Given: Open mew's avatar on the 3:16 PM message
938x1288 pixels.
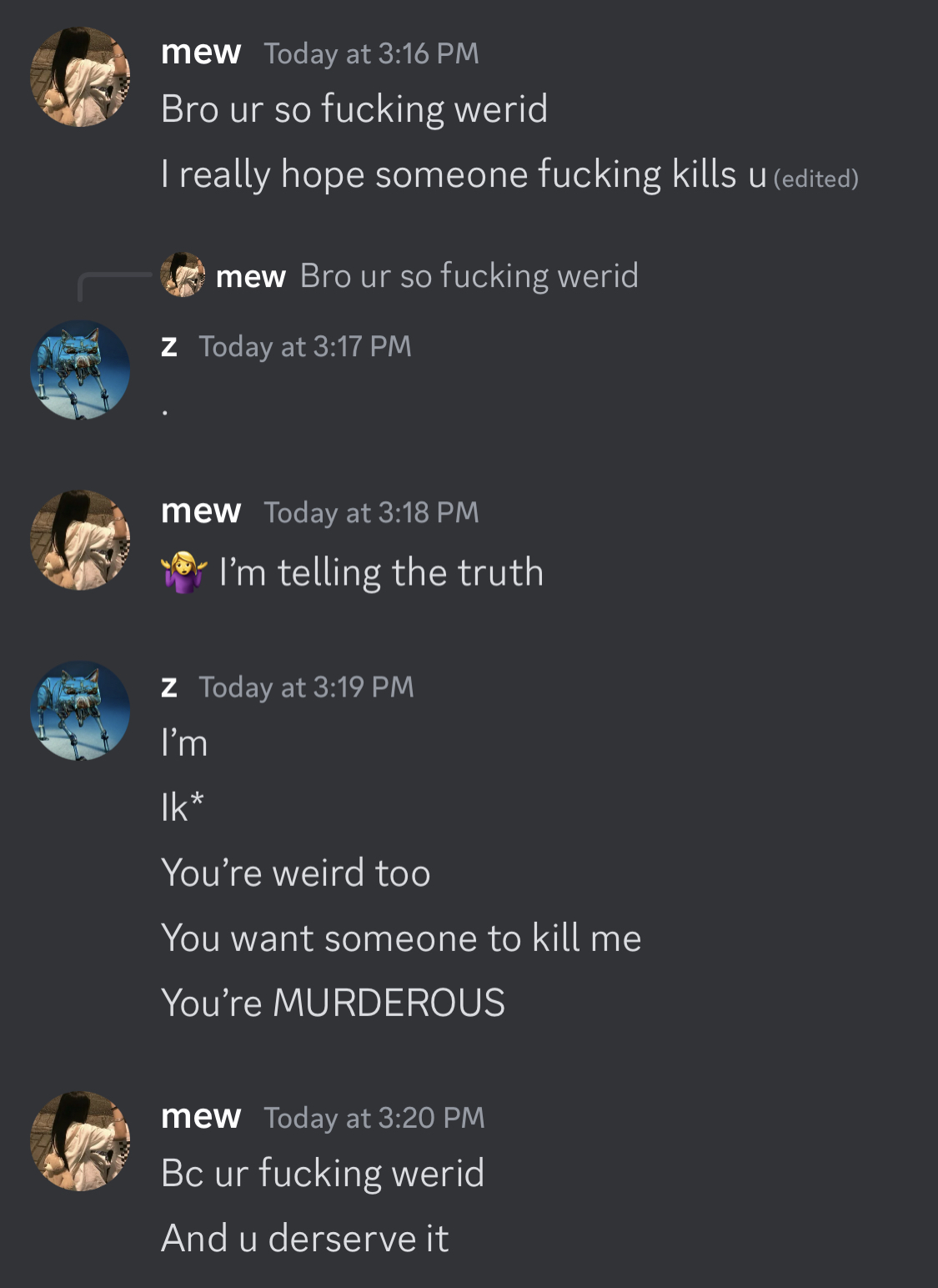Looking at the screenshot, I should [80, 77].
